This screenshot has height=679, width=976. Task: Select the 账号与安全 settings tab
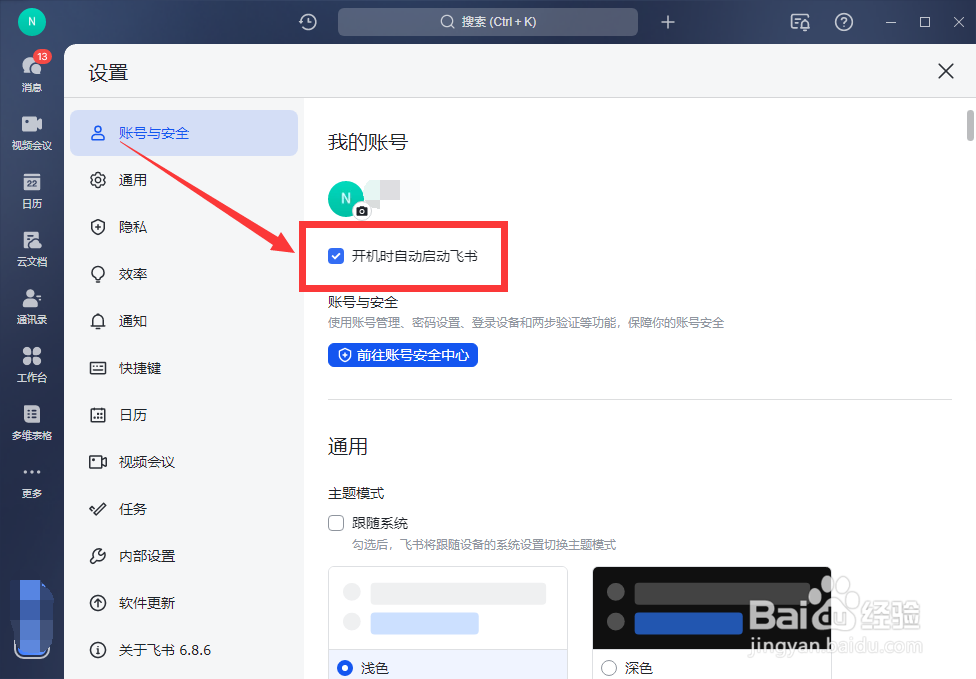[x=184, y=133]
